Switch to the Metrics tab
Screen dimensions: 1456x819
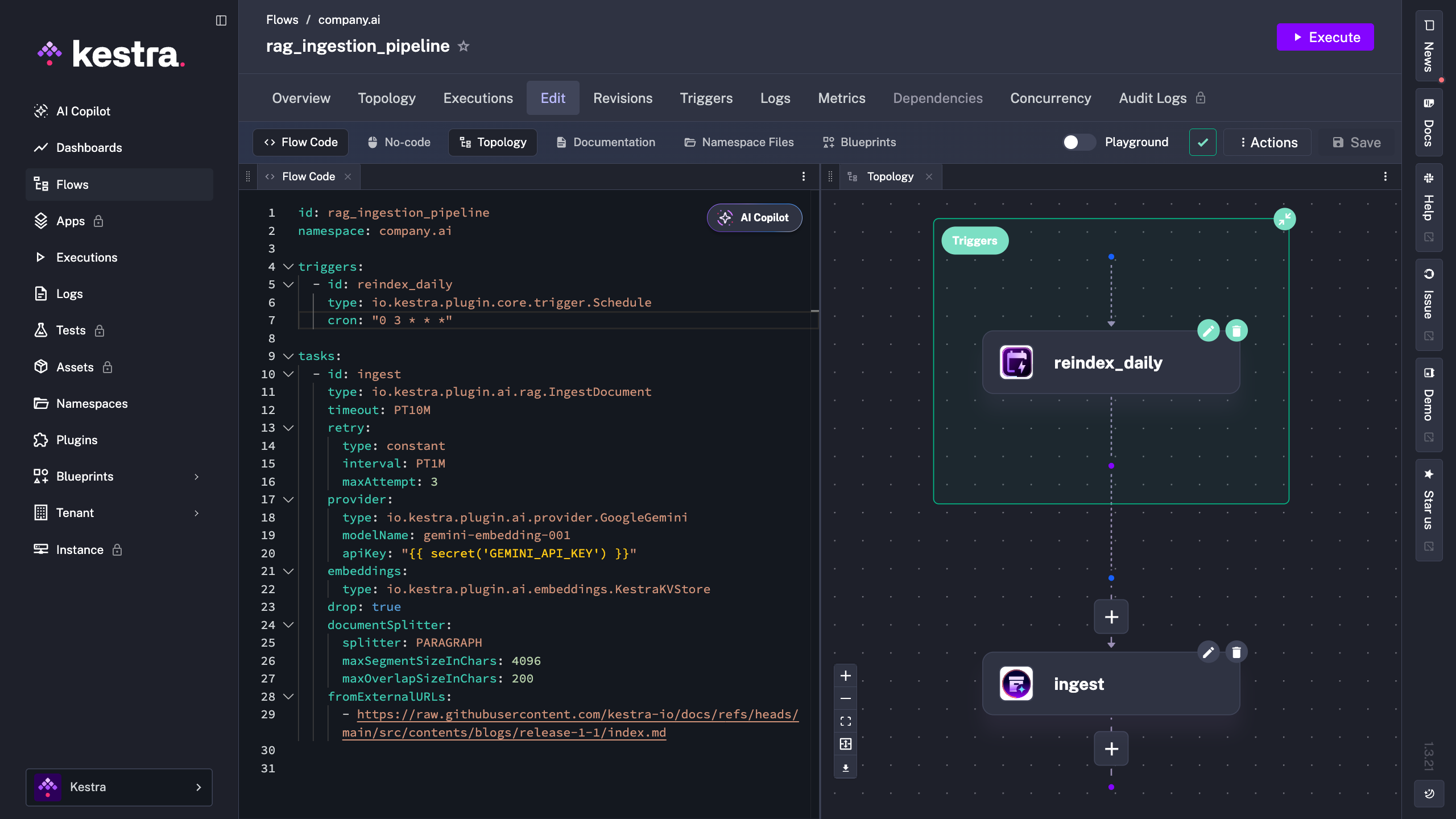[x=841, y=98]
